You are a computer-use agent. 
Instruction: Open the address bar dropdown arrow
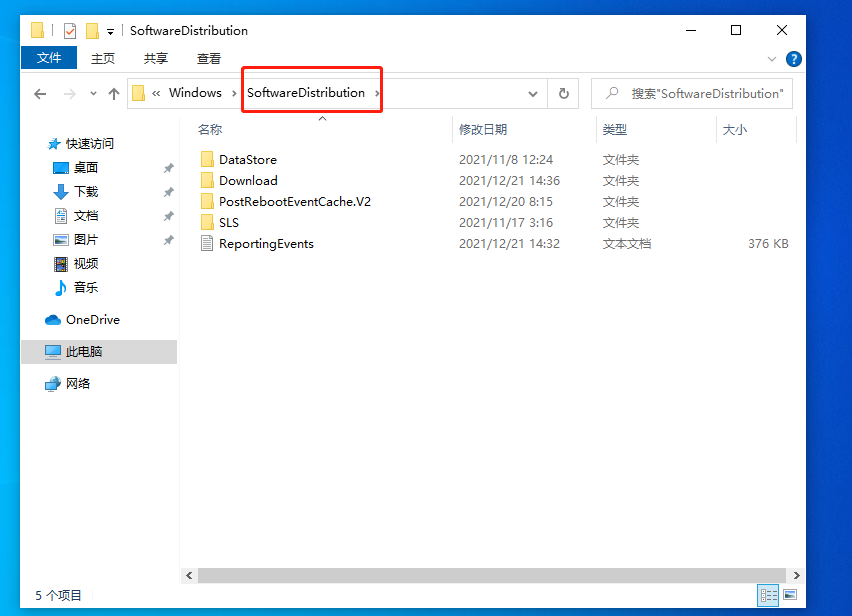click(533, 93)
